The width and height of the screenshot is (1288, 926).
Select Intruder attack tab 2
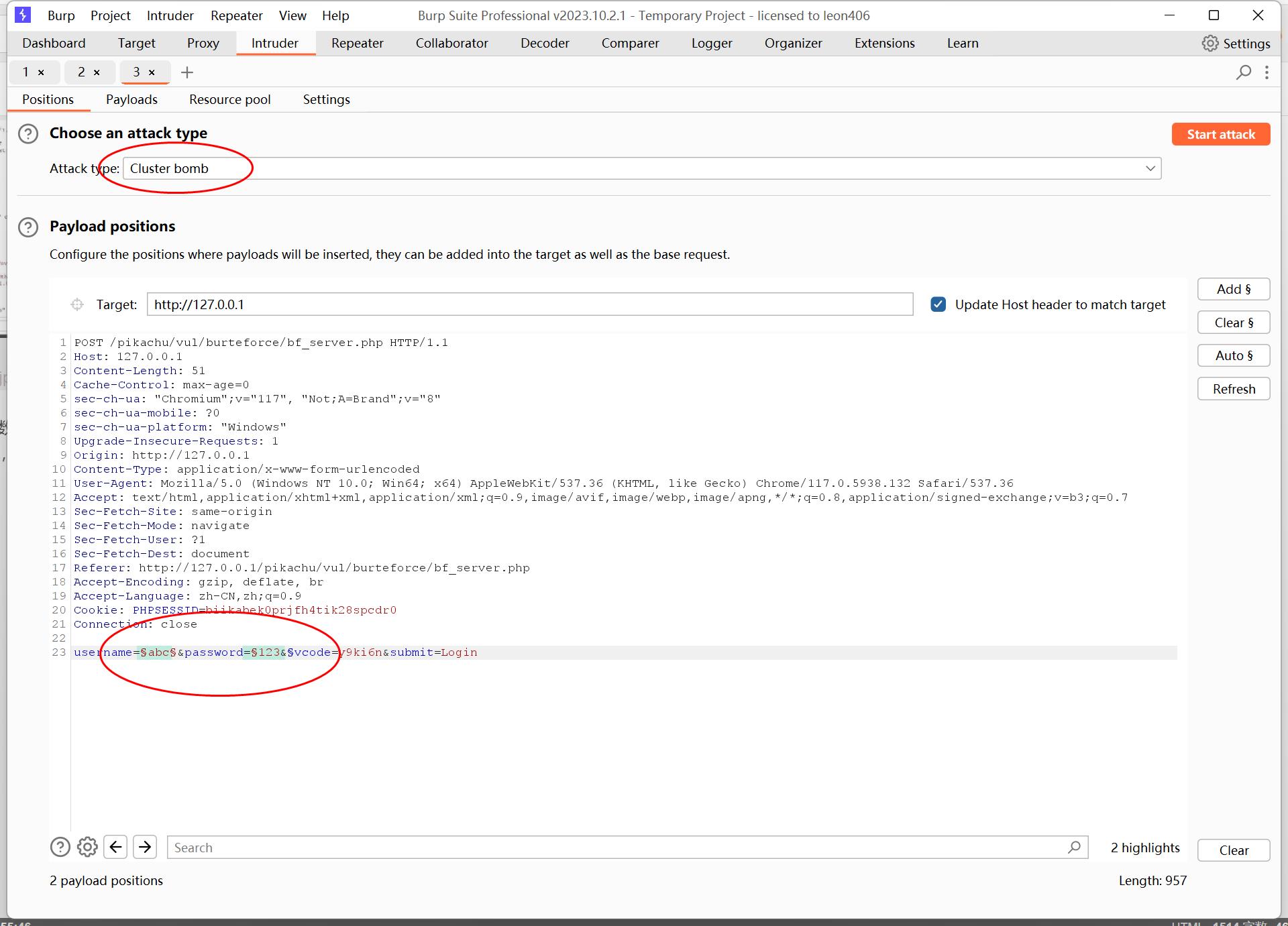click(x=81, y=72)
